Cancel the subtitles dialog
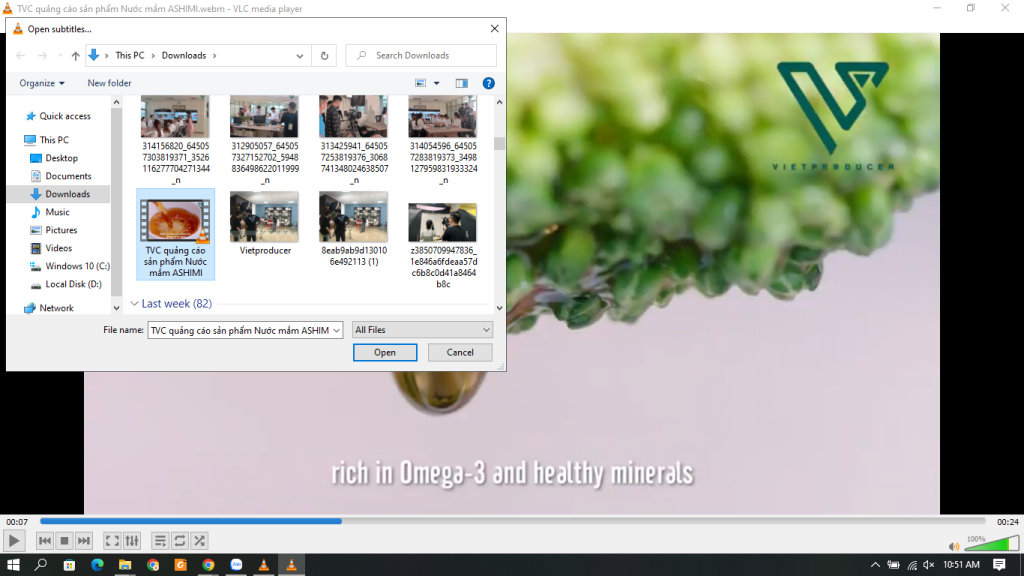This screenshot has height=576, width=1024. tap(459, 352)
